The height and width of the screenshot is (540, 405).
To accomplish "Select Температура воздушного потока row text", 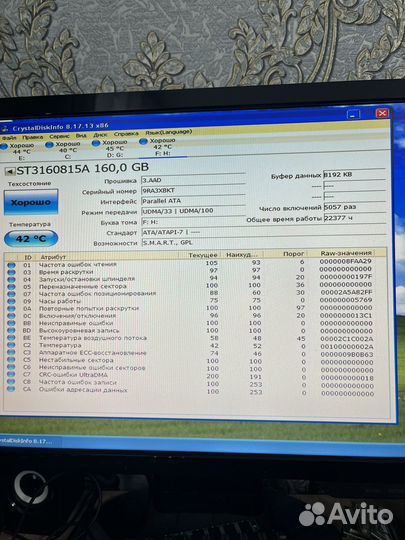I will [93, 338].
